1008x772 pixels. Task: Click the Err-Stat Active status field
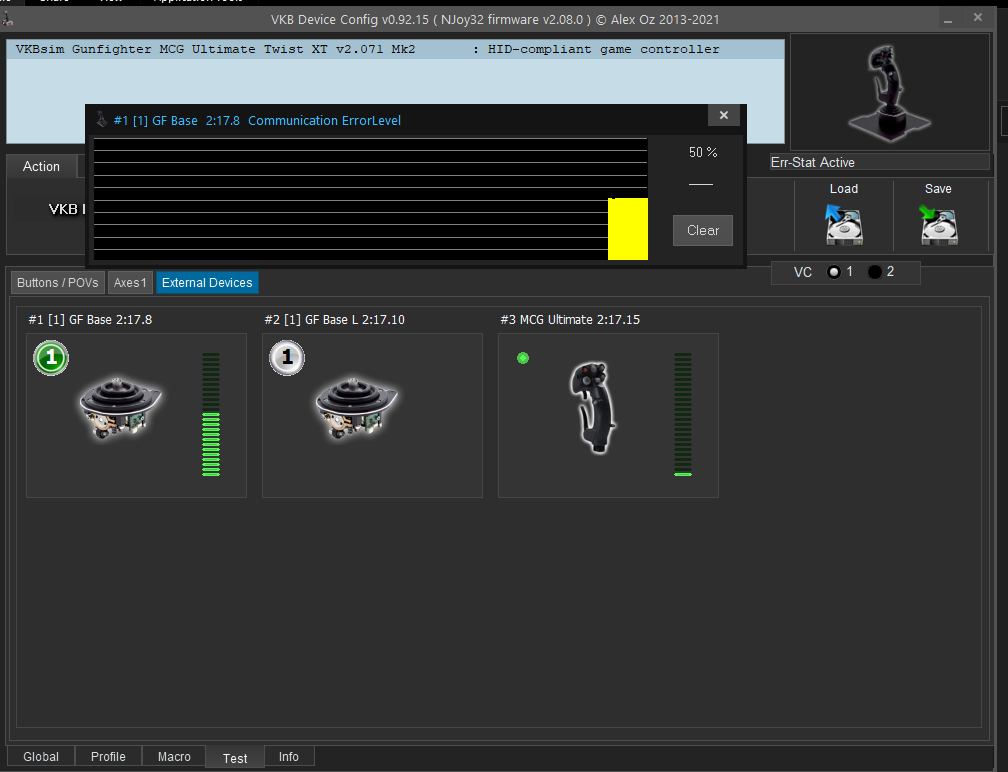(879, 163)
